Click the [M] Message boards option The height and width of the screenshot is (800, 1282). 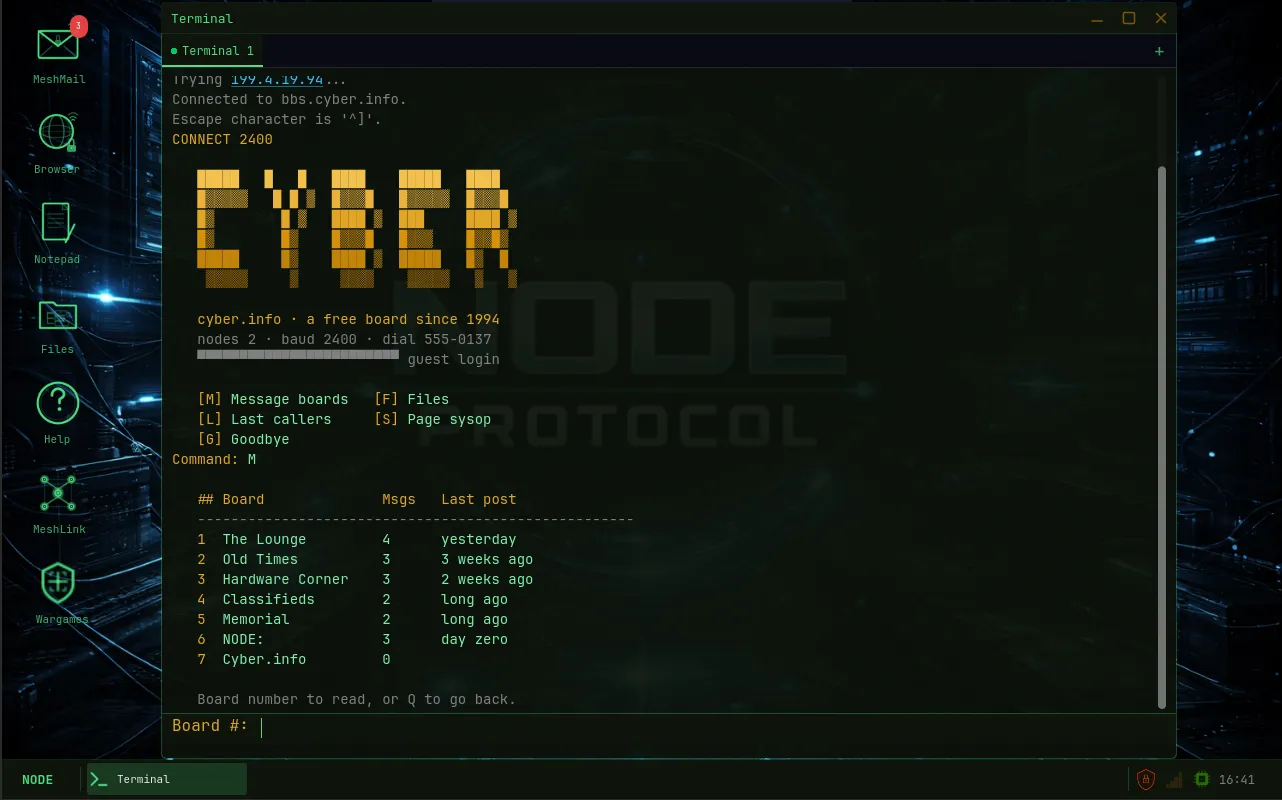pyautogui.click(x=273, y=399)
